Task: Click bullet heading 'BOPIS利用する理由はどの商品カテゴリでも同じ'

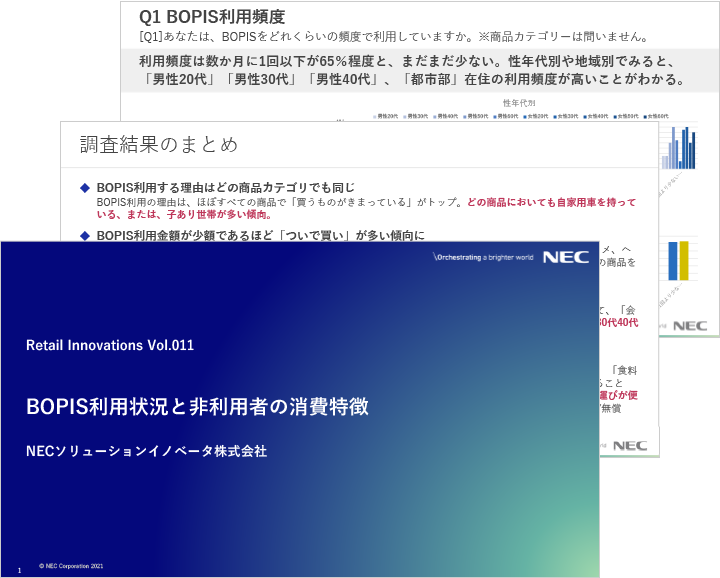Action: click(225, 187)
